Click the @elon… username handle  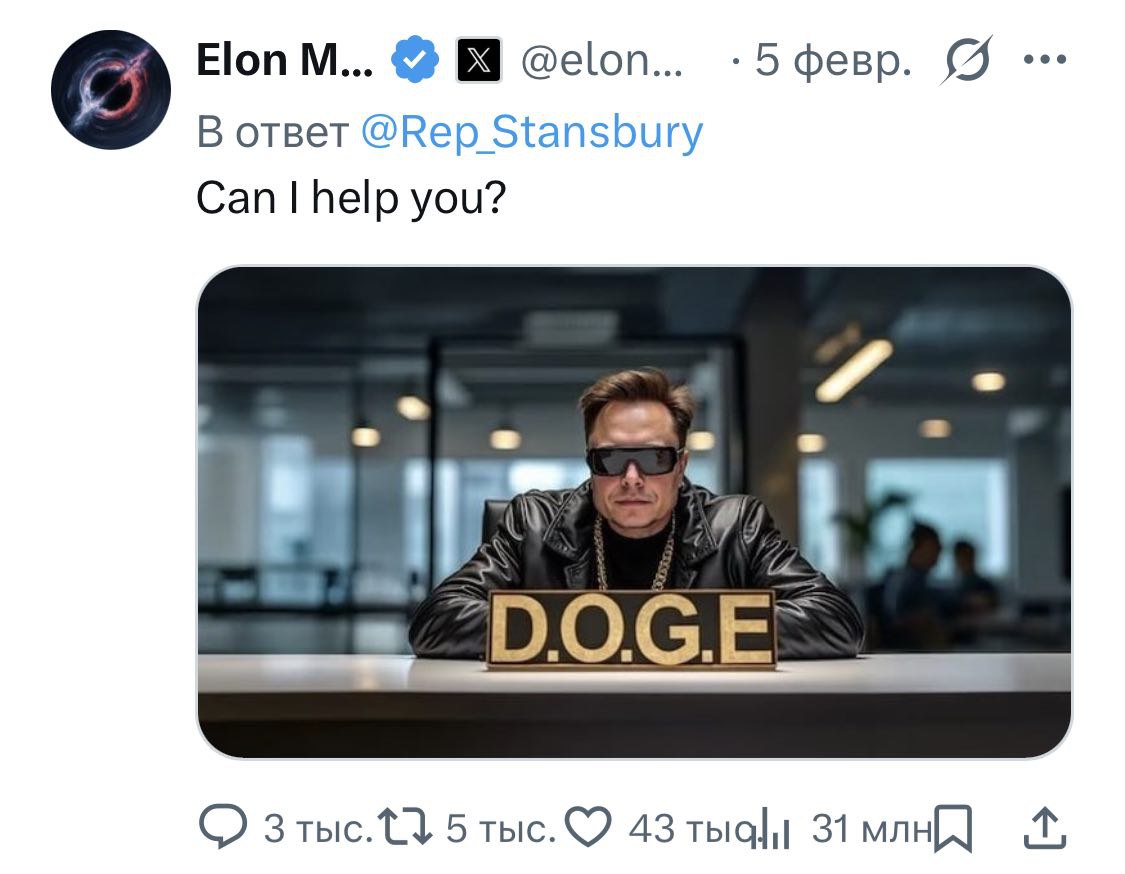[602, 62]
